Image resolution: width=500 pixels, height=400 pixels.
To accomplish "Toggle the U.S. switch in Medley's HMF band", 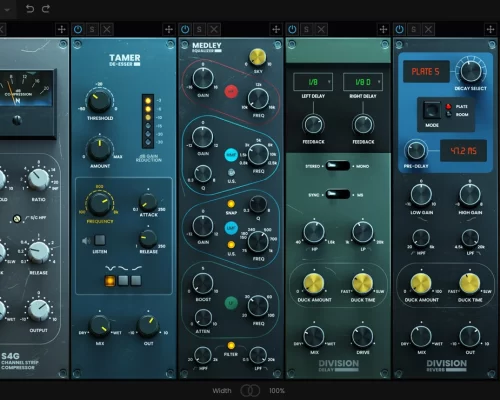I will pos(231,172).
